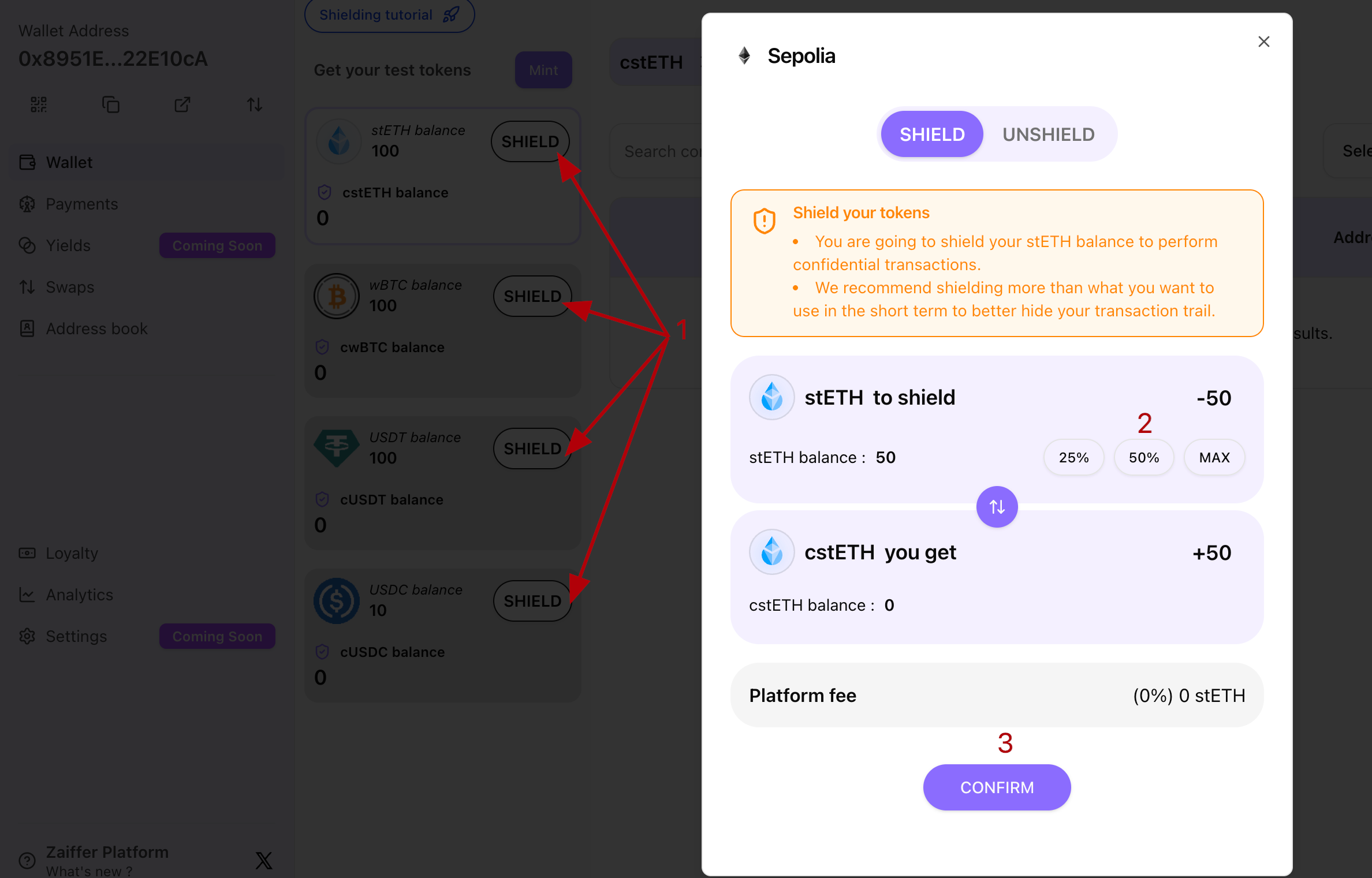Click the Mint test tokens button
This screenshot has width=1372, height=878.
click(x=543, y=70)
